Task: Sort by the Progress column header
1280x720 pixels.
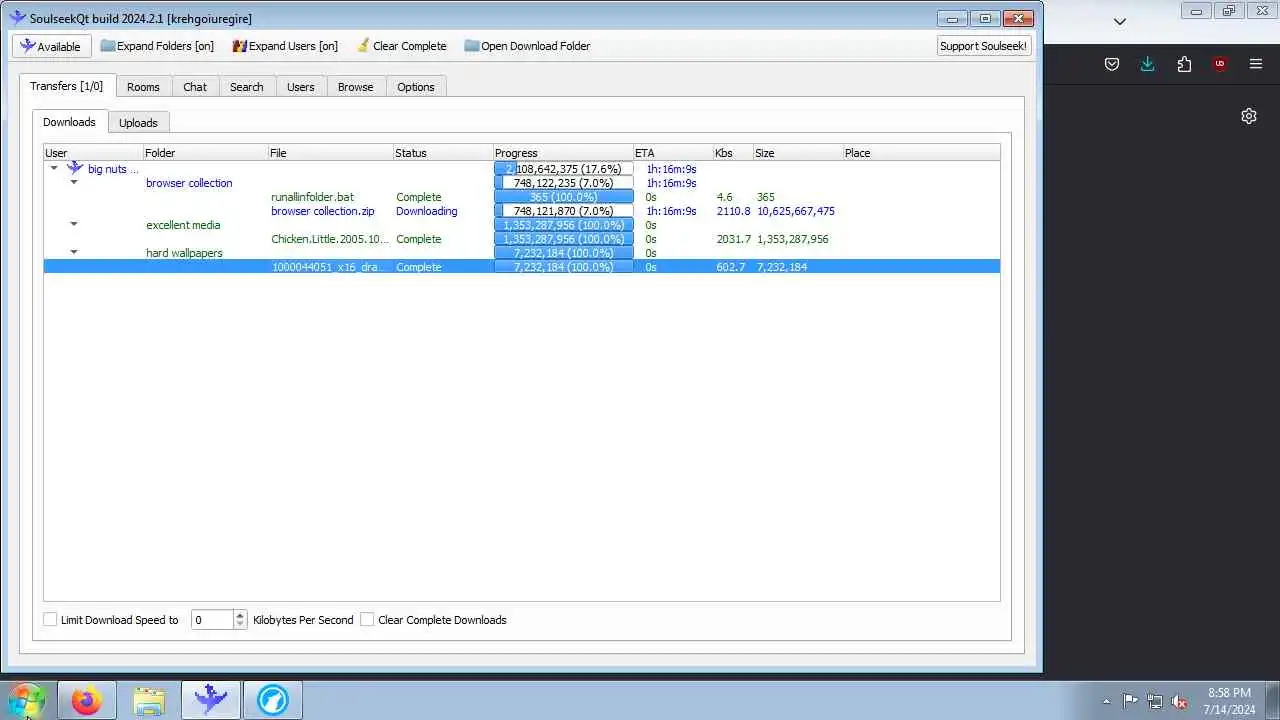Action: point(563,153)
